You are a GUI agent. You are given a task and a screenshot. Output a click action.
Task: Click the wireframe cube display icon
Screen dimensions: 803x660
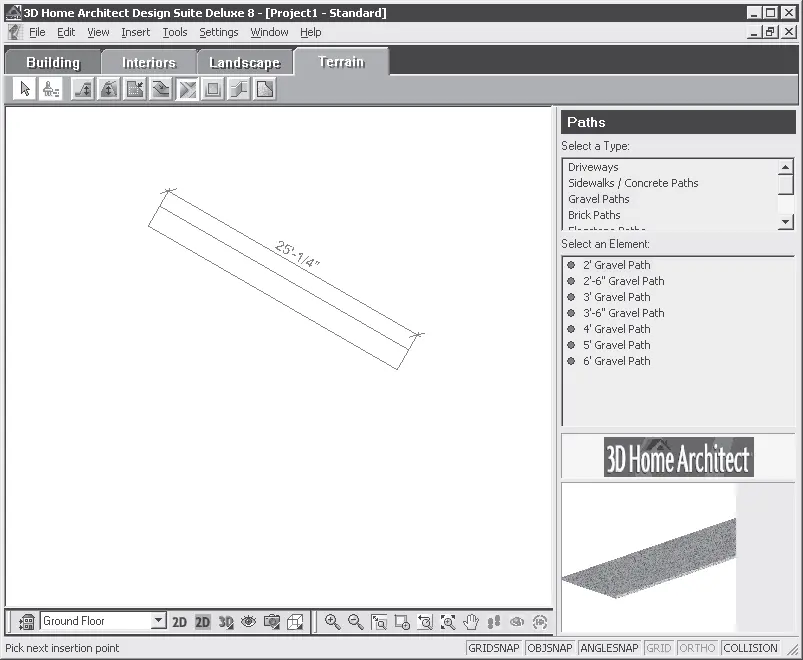[295, 622]
